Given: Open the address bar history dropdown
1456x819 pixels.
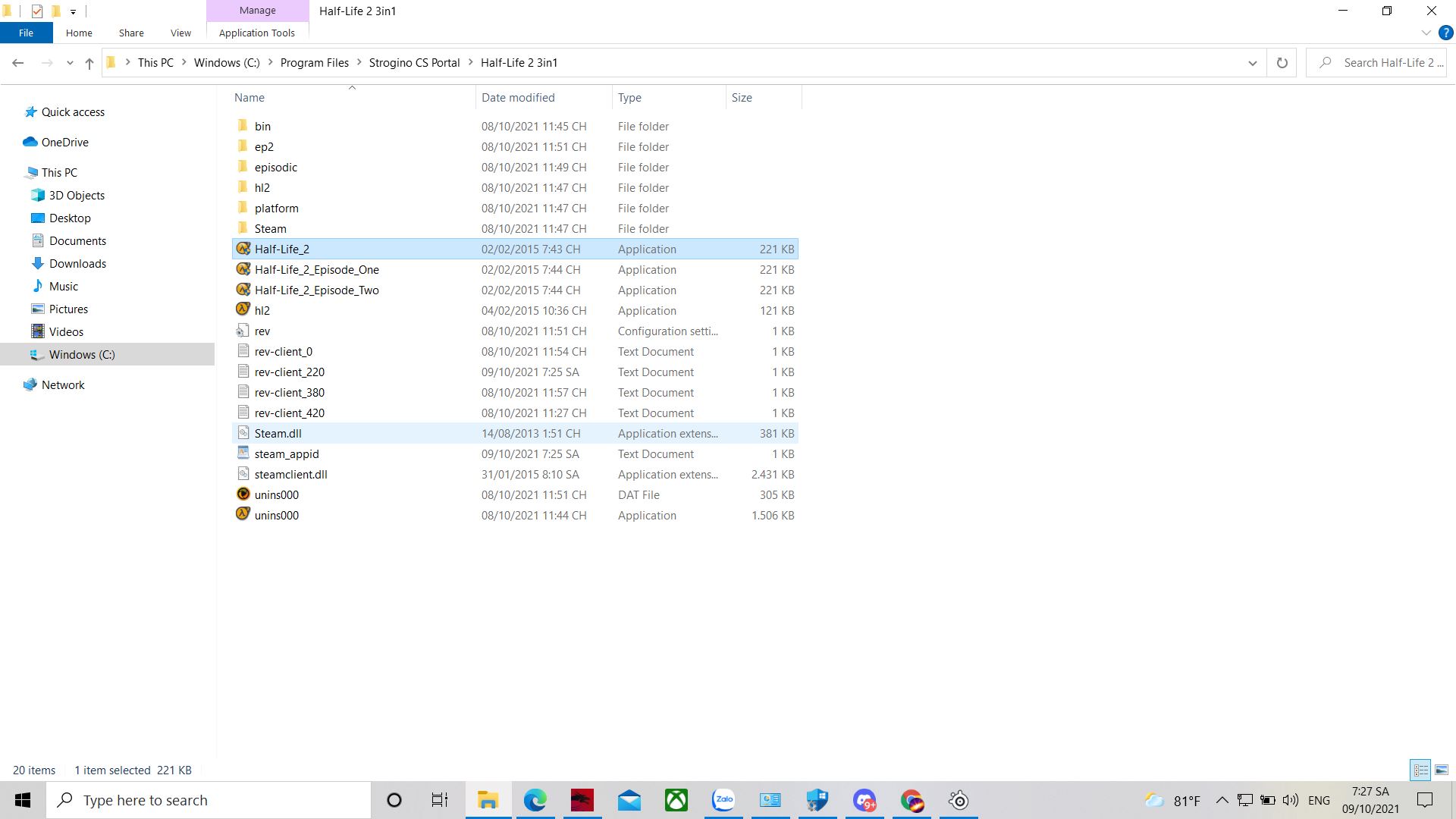Looking at the screenshot, I should click(1252, 63).
